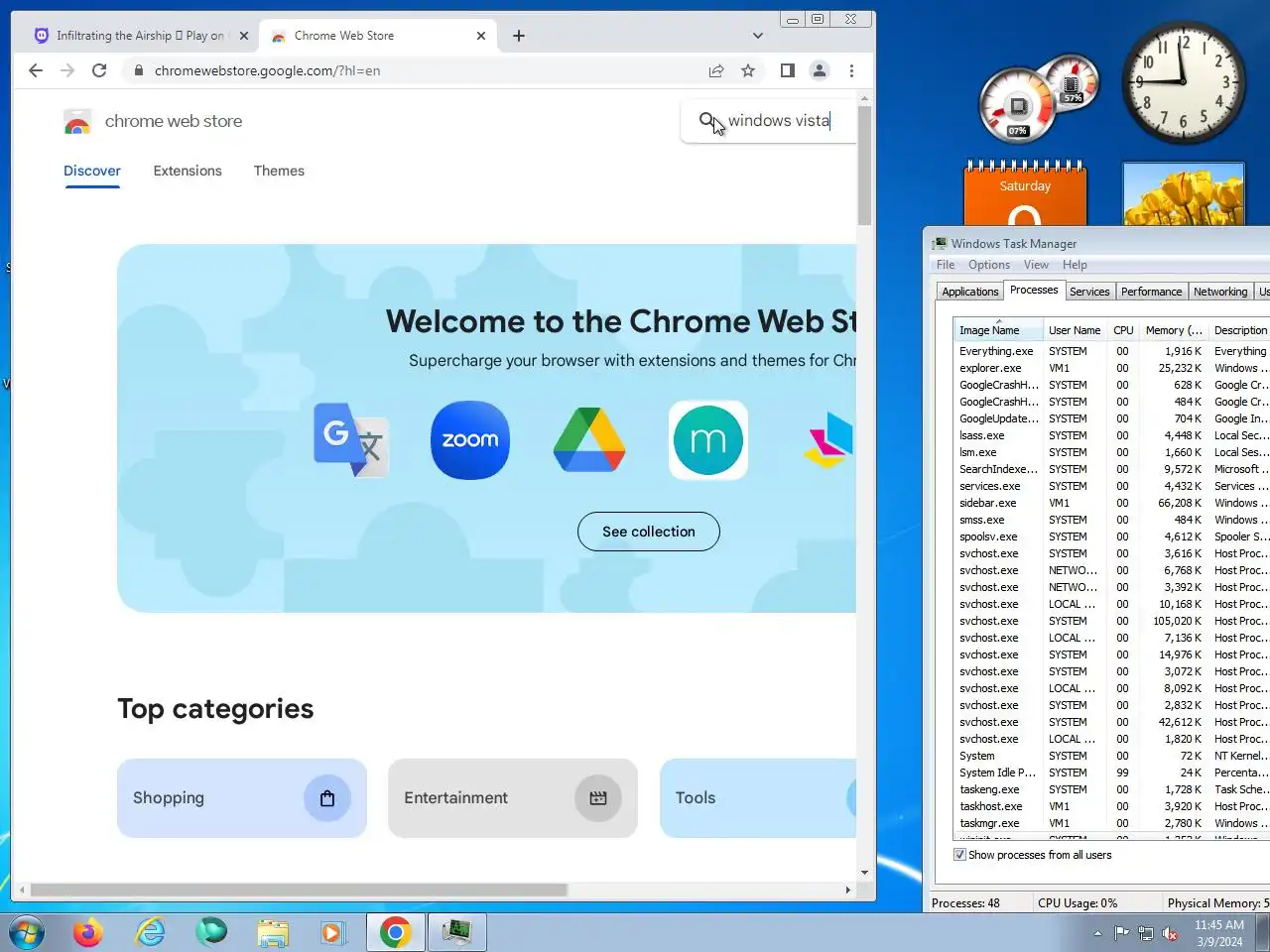
Task: Reload the Chrome Web Store page
Action: click(x=99, y=70)
